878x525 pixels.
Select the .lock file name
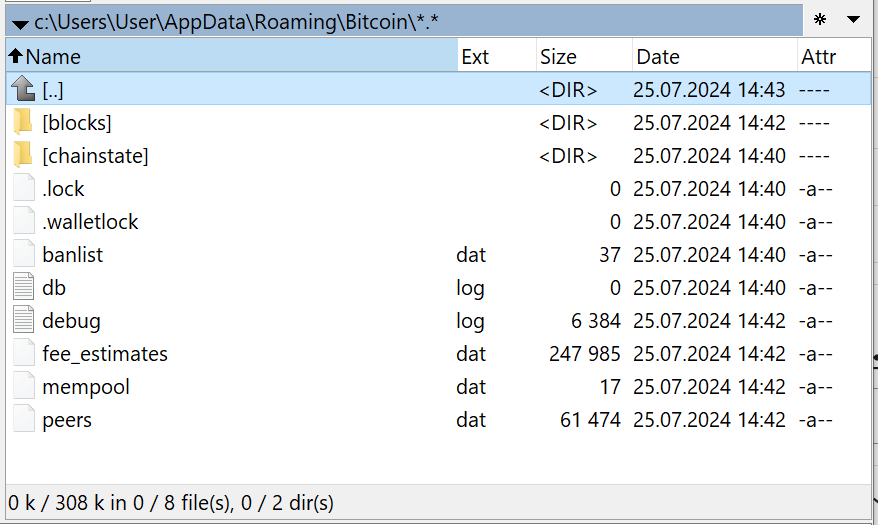(x=63, y=189)
